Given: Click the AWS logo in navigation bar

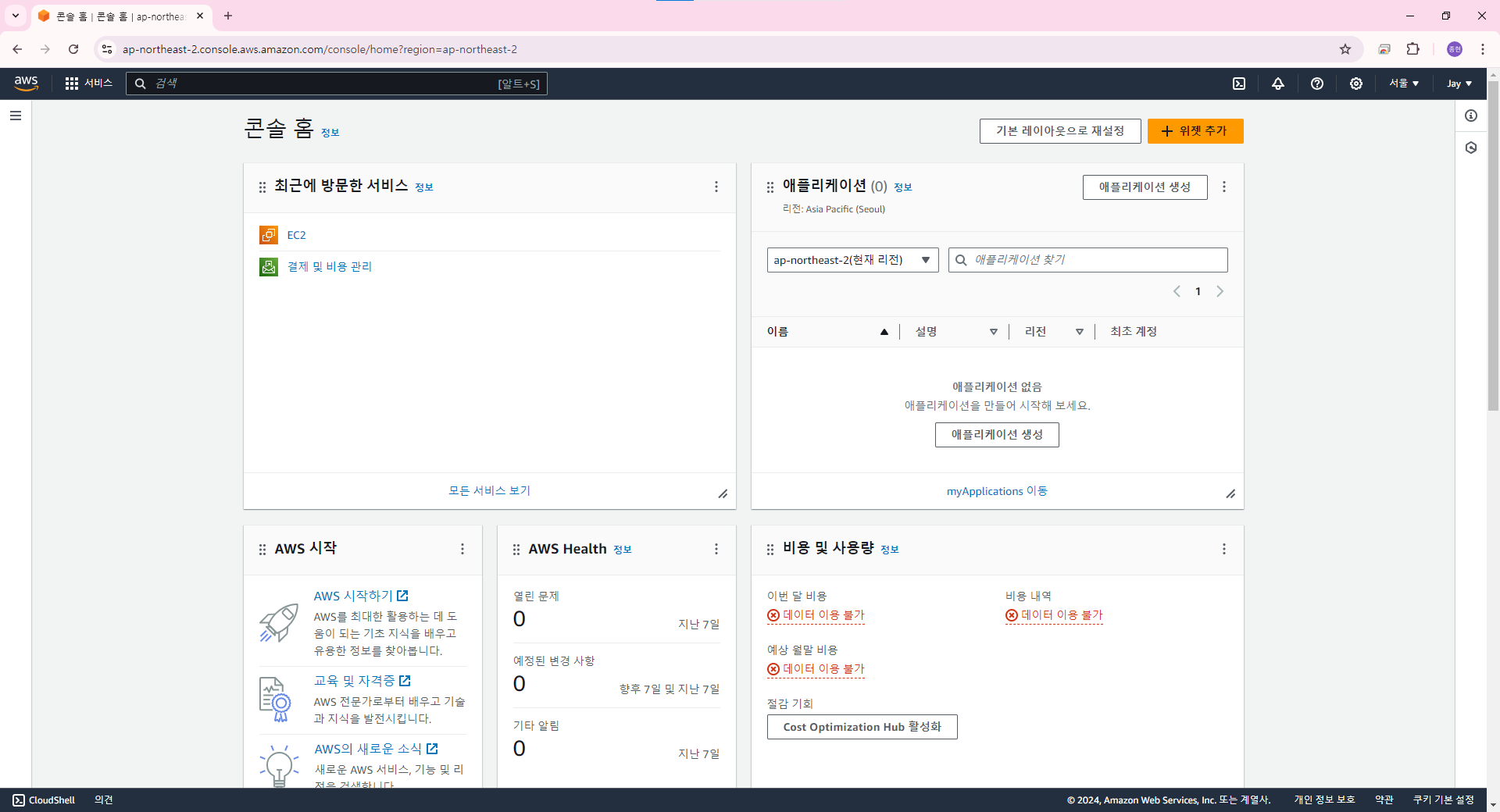Looking at the screenshot, I should pos(26,83).
